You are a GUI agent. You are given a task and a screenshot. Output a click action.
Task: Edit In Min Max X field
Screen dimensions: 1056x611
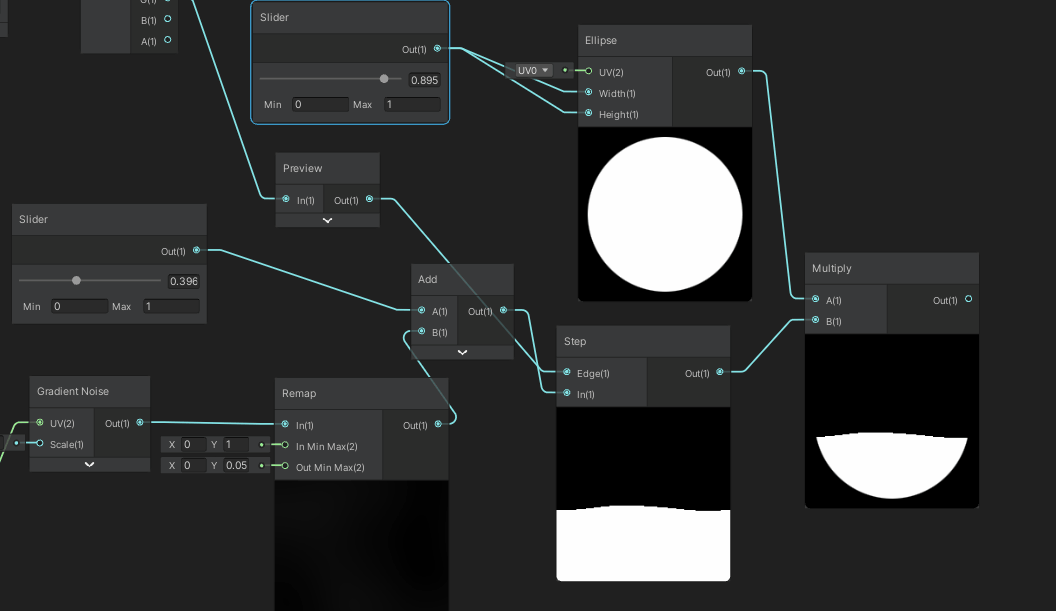pyautogui.click(x=194, y=445)
